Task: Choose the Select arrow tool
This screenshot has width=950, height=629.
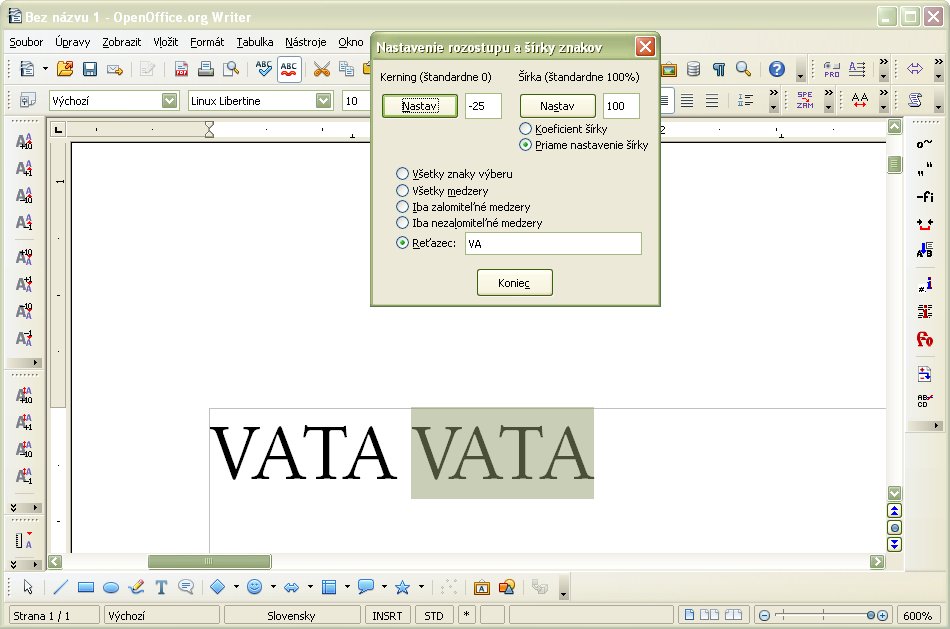Action: pyautogui.click(x=28, y=587)
